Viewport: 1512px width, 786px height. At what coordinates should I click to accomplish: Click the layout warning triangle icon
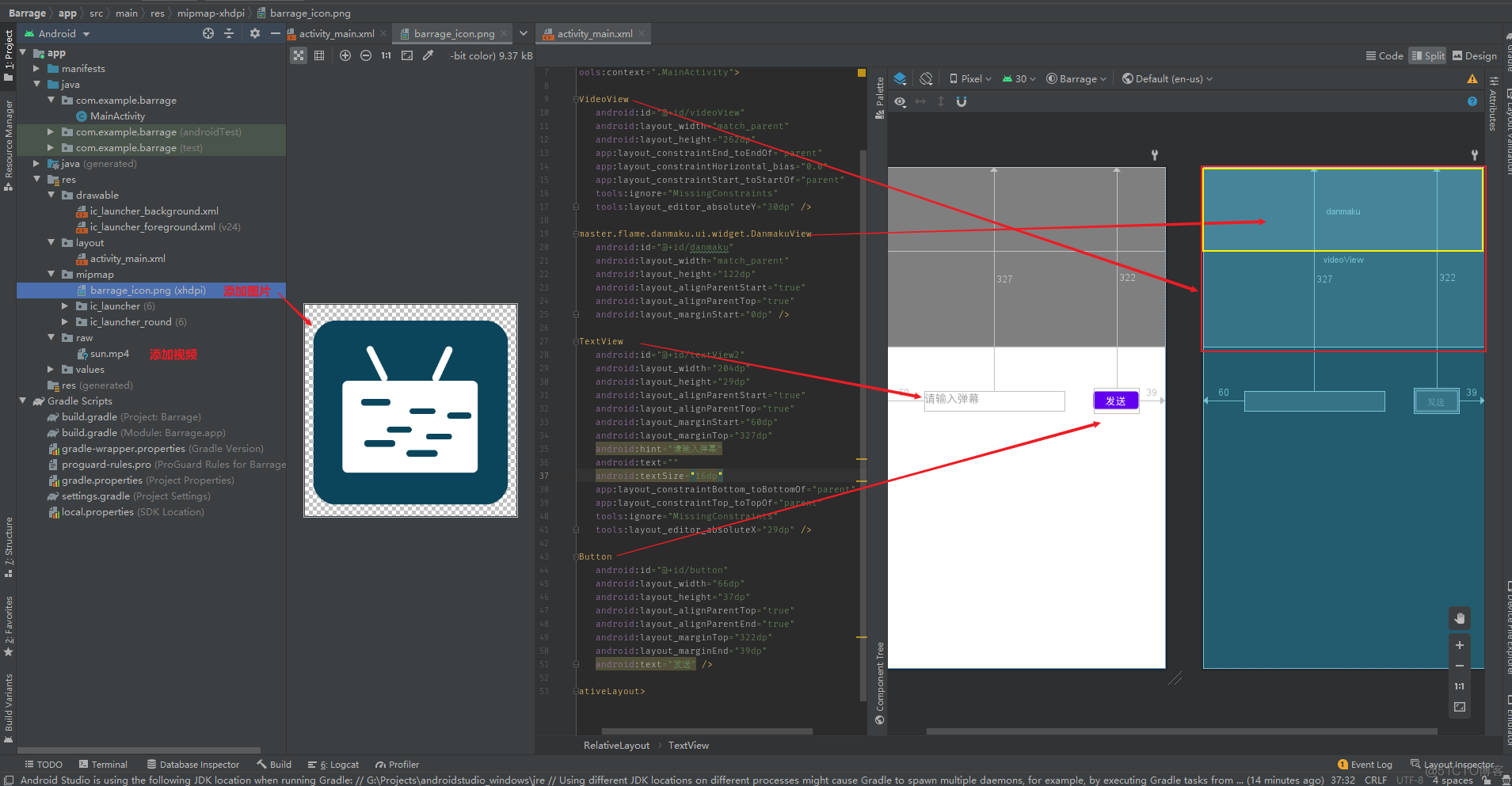pos(1472,78)
